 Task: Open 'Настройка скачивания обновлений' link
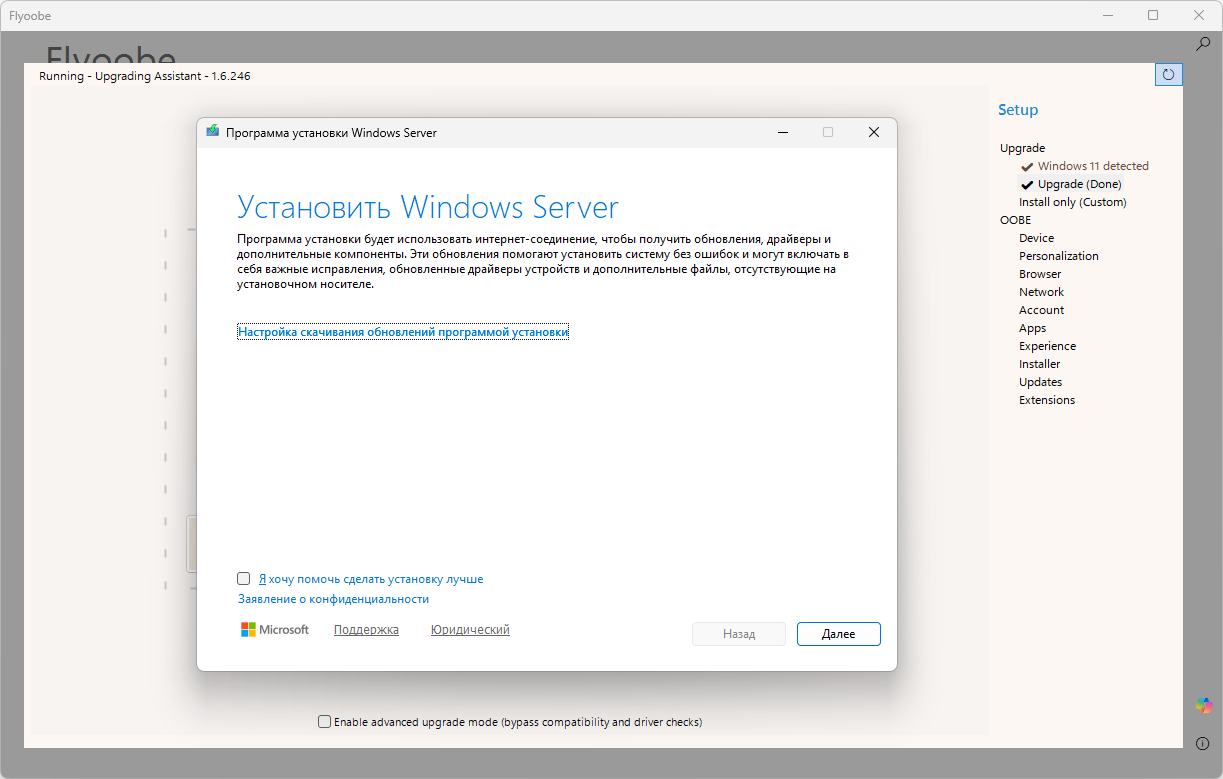tap(403, 332)
